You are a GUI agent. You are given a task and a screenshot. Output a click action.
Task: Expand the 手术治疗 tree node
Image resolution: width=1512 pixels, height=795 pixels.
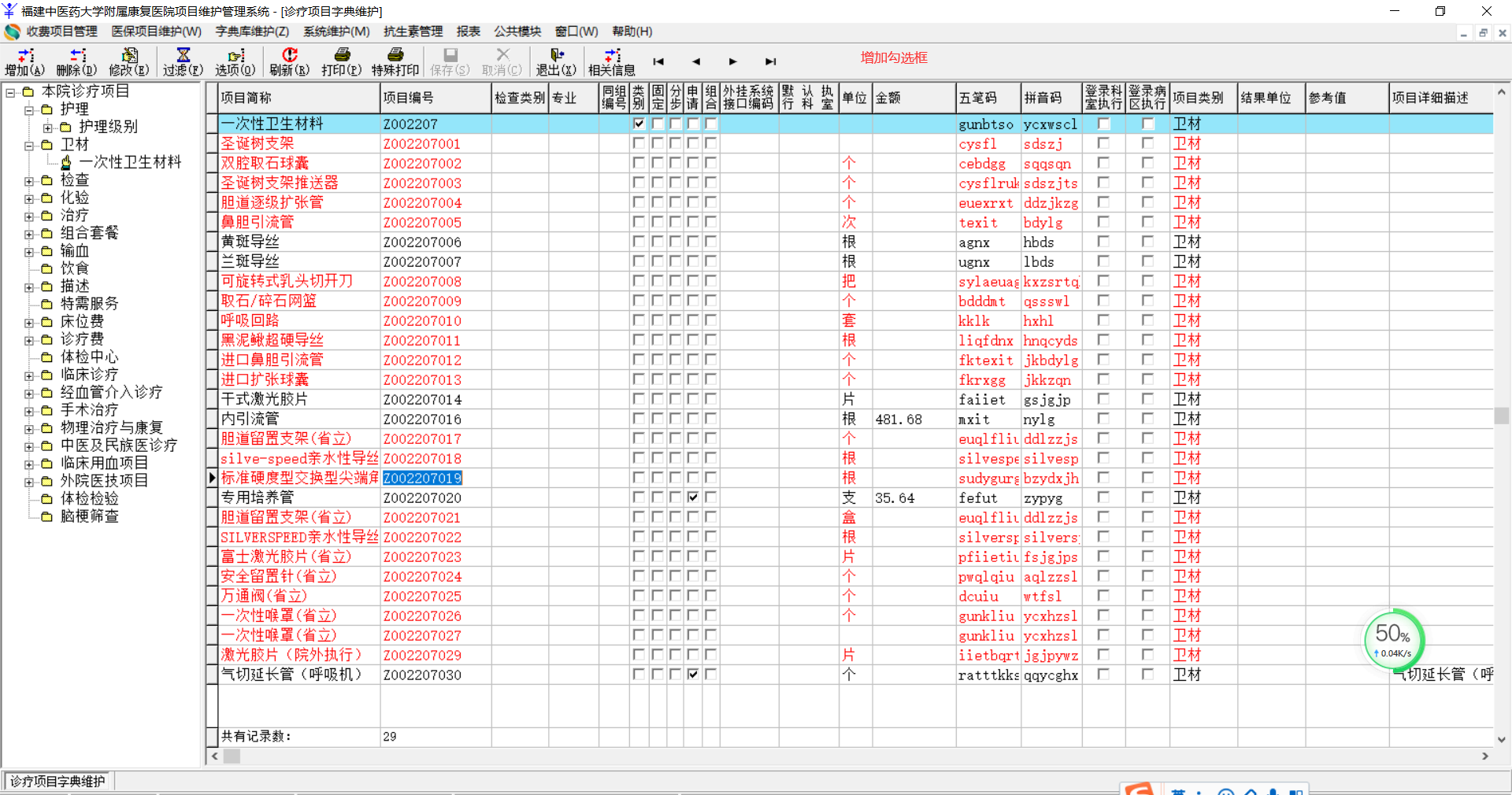click(x=29, y=411)
